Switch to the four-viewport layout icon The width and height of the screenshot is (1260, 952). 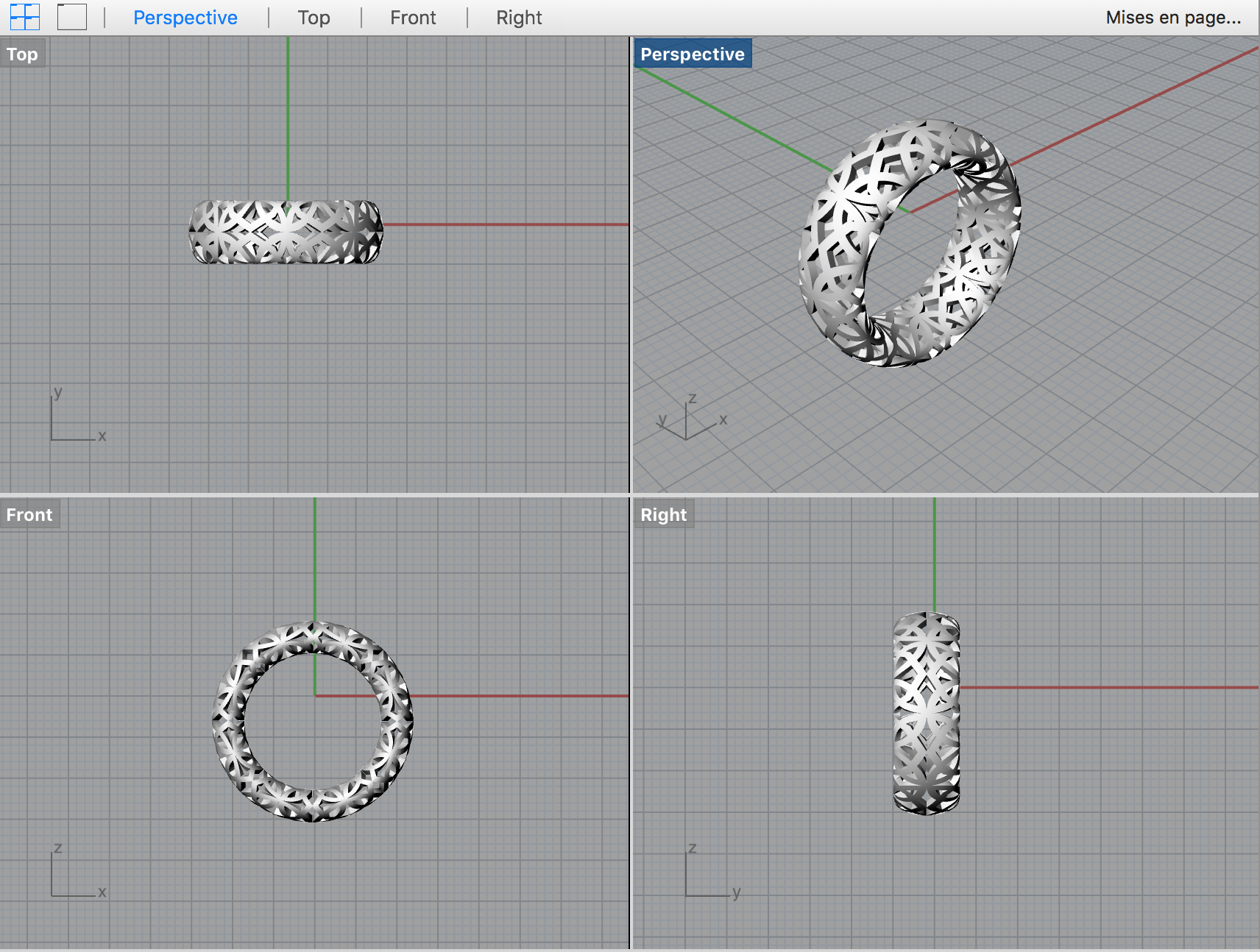click(x=24, y=17)
